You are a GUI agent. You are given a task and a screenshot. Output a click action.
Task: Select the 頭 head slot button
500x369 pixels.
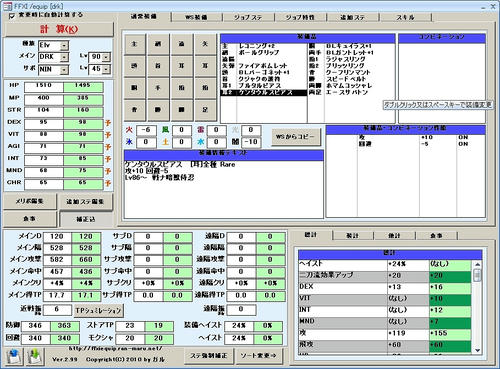tap(134, 66)
